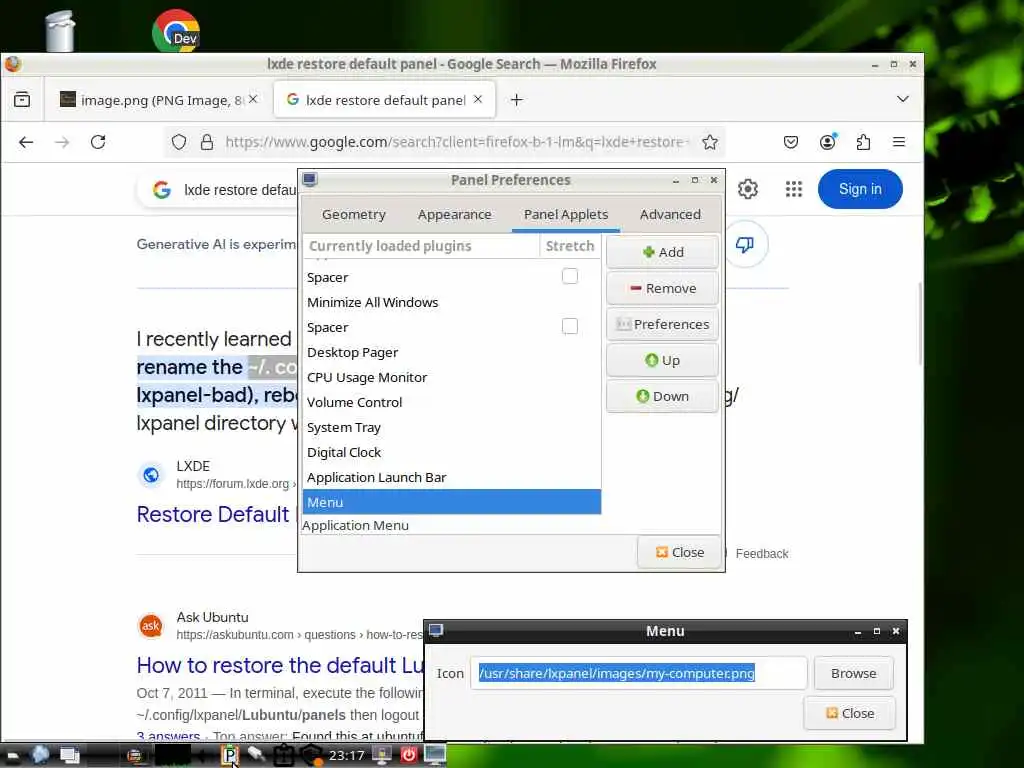Click the Stretch column header
This screenshot has width=1024, height=768.
tap(569, 246)
